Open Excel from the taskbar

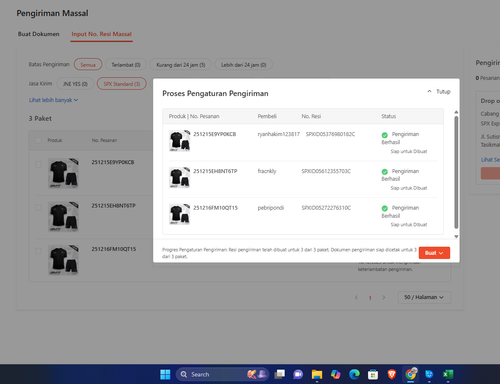(448, 374)
